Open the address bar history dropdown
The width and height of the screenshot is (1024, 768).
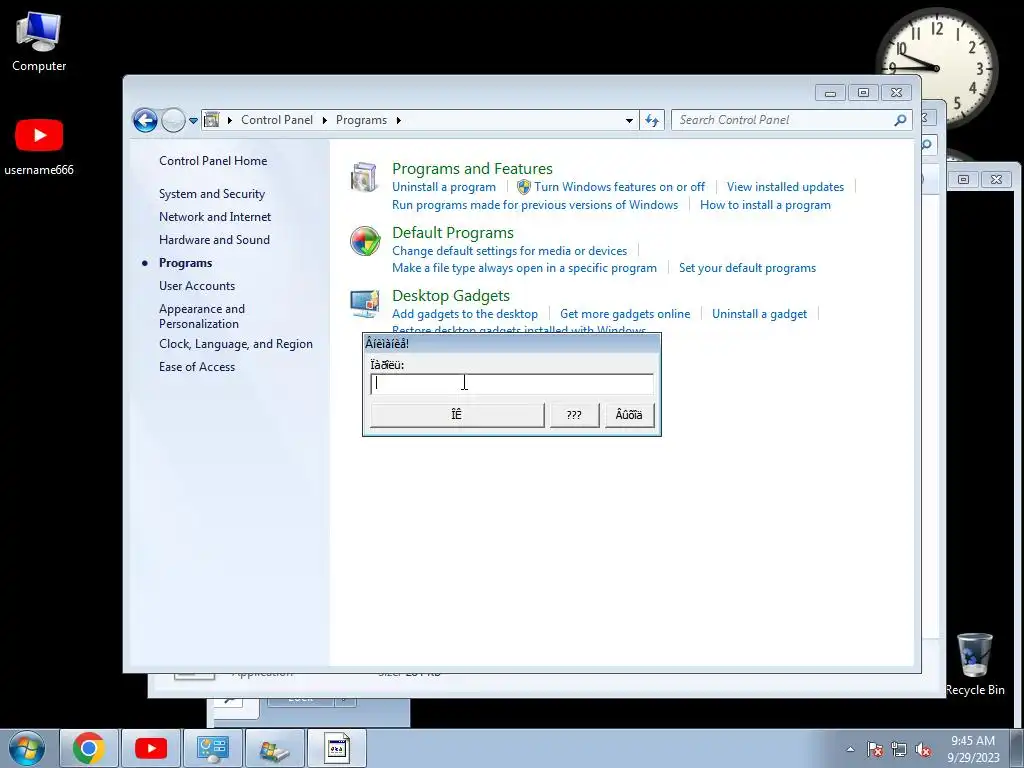(629, 120)
